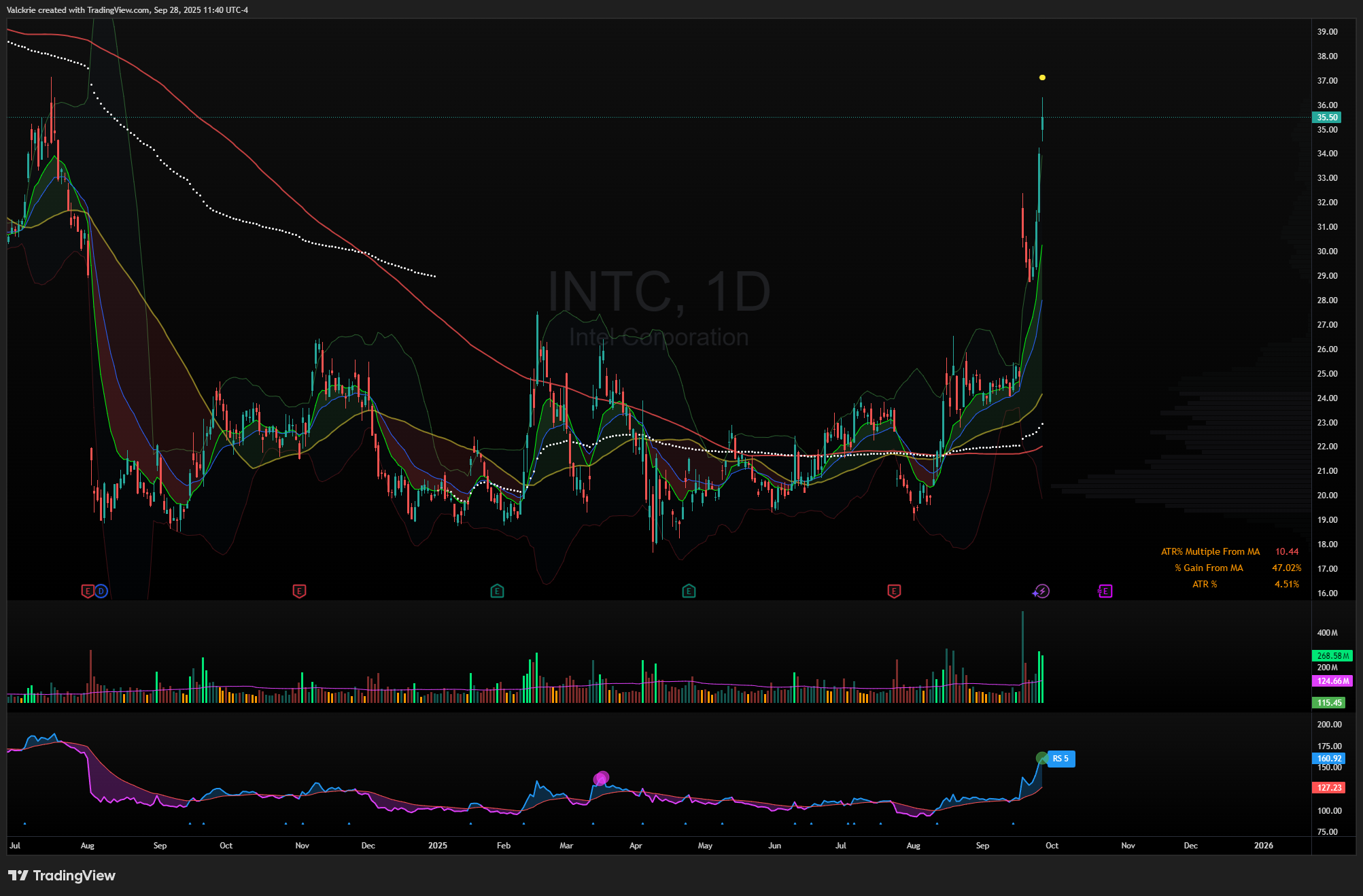The height and width of the screenshot is (896, 1363).
Task: Click the blue RS 5 label
Action: 1061,759
